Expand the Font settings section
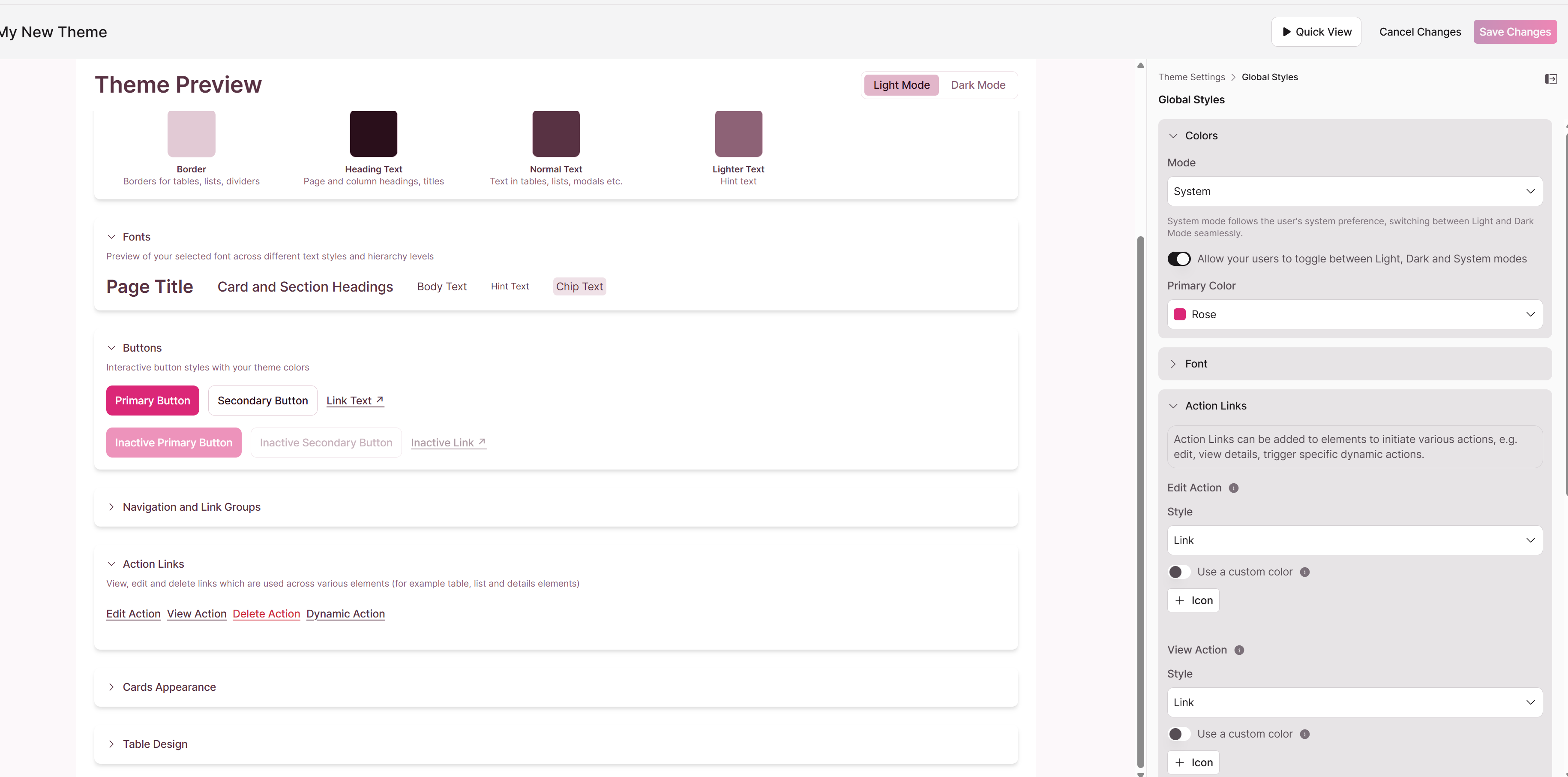This screenshot has width=1568, height=777. tap(1196, 364)
